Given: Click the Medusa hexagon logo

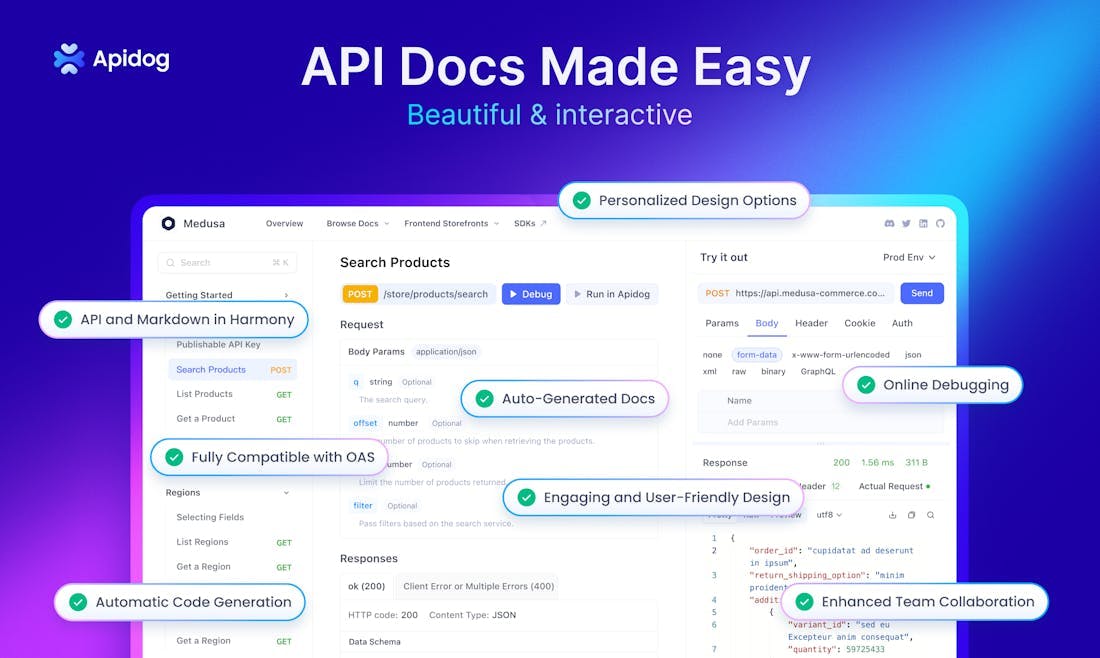Looking at the screenshot, I should pos(168,224).
